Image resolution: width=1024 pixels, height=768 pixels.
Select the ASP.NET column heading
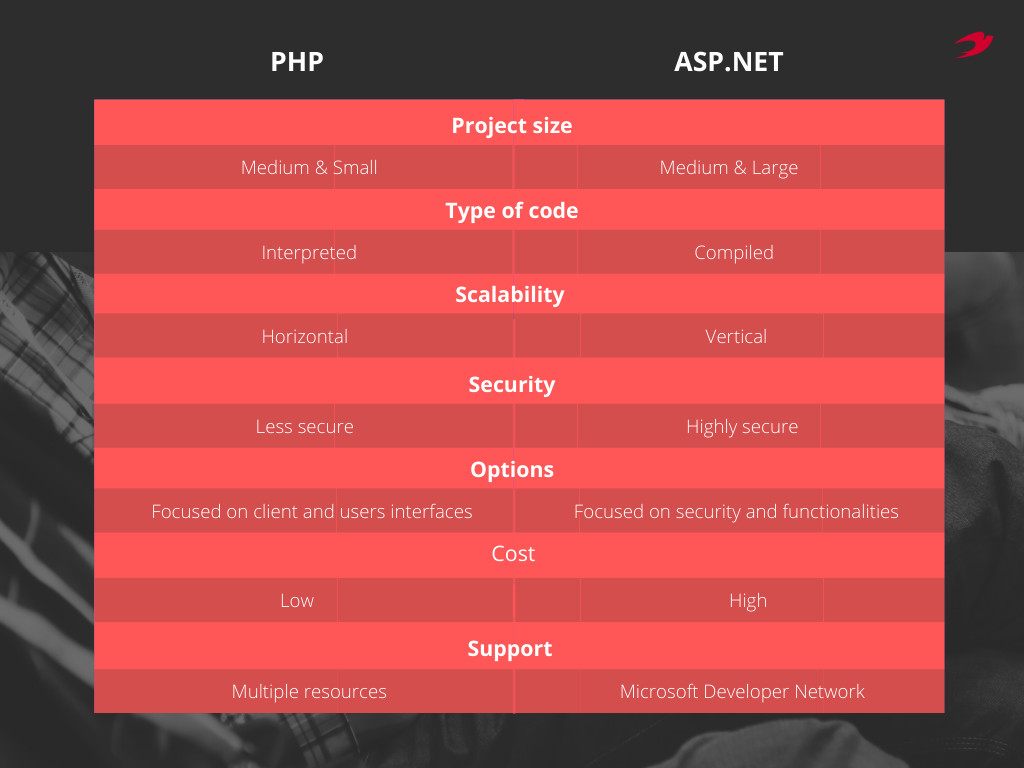coord(728,62)
